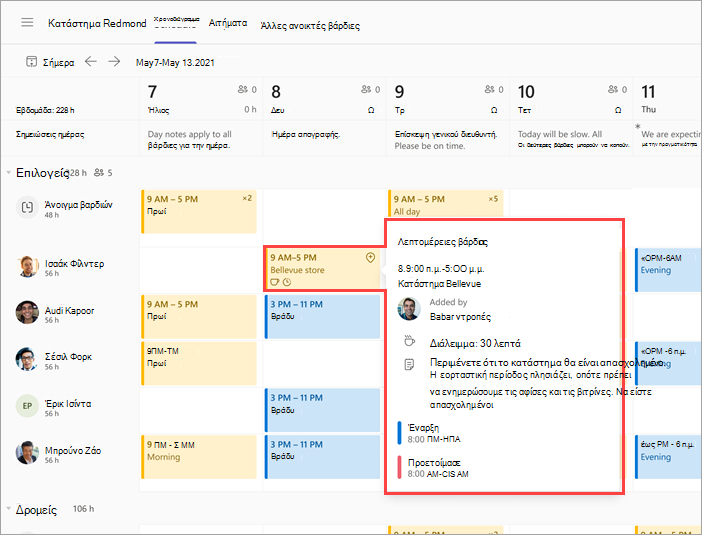
Task: Collapse the Επιλογείς group
Action: click(x=9, y=173)
